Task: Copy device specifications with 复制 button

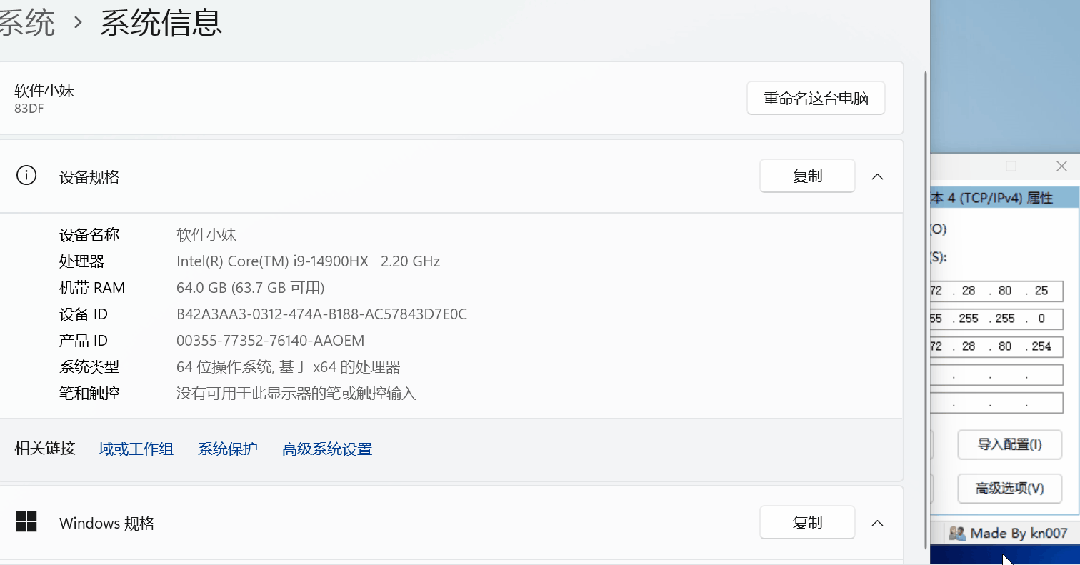Action: tap(807, 176)
